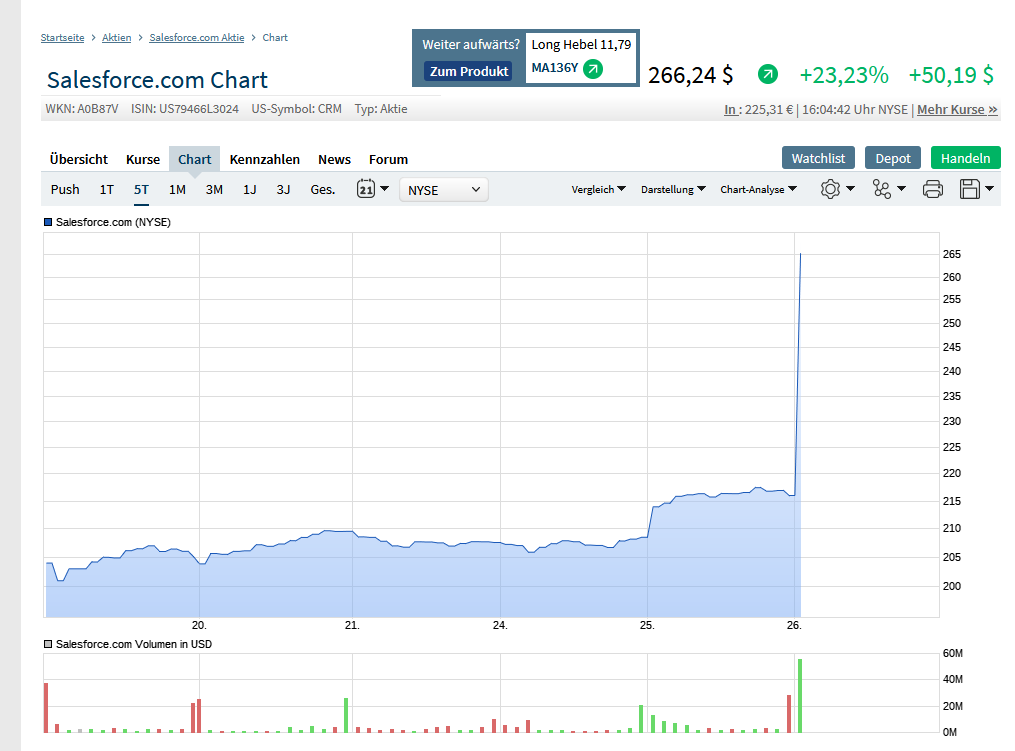Click green up-arrow icon beside price 266,24 $

tap(768, 74)
